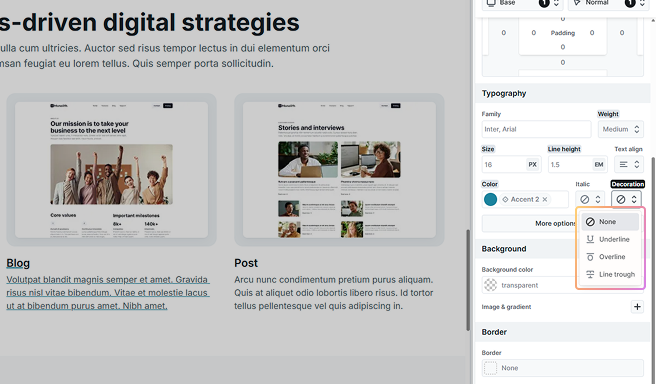Select the left margin value
656x384 pixels.
[x=504, y=33]
